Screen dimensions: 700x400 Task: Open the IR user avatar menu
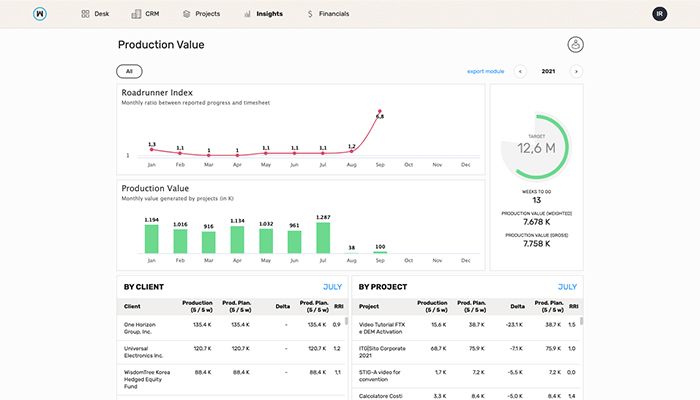pyautogui.click(x=658, y=14)
